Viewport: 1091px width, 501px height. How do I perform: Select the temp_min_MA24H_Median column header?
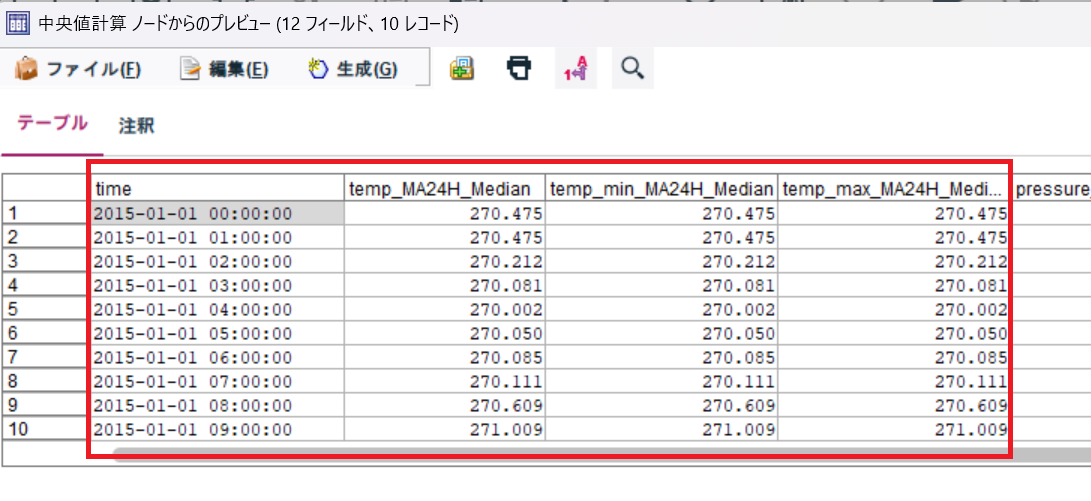point(662,189)
